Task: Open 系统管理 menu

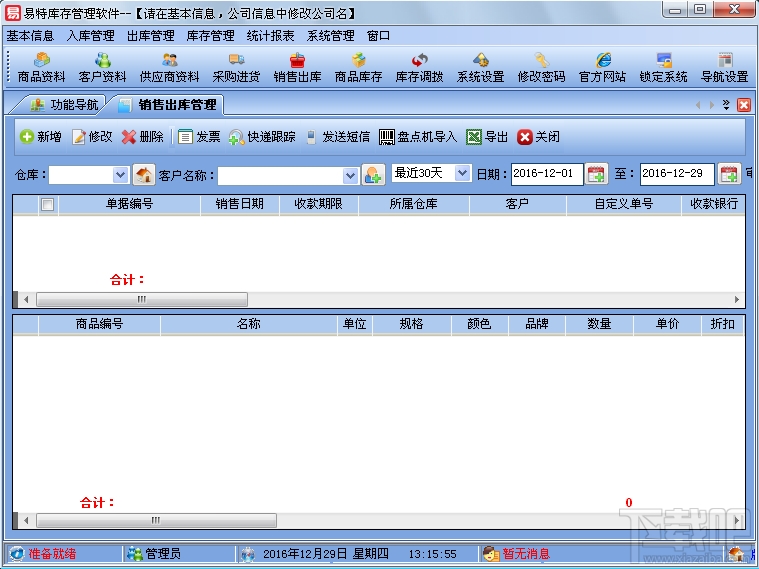Action: pyautogui.click(x=331, y=36)
